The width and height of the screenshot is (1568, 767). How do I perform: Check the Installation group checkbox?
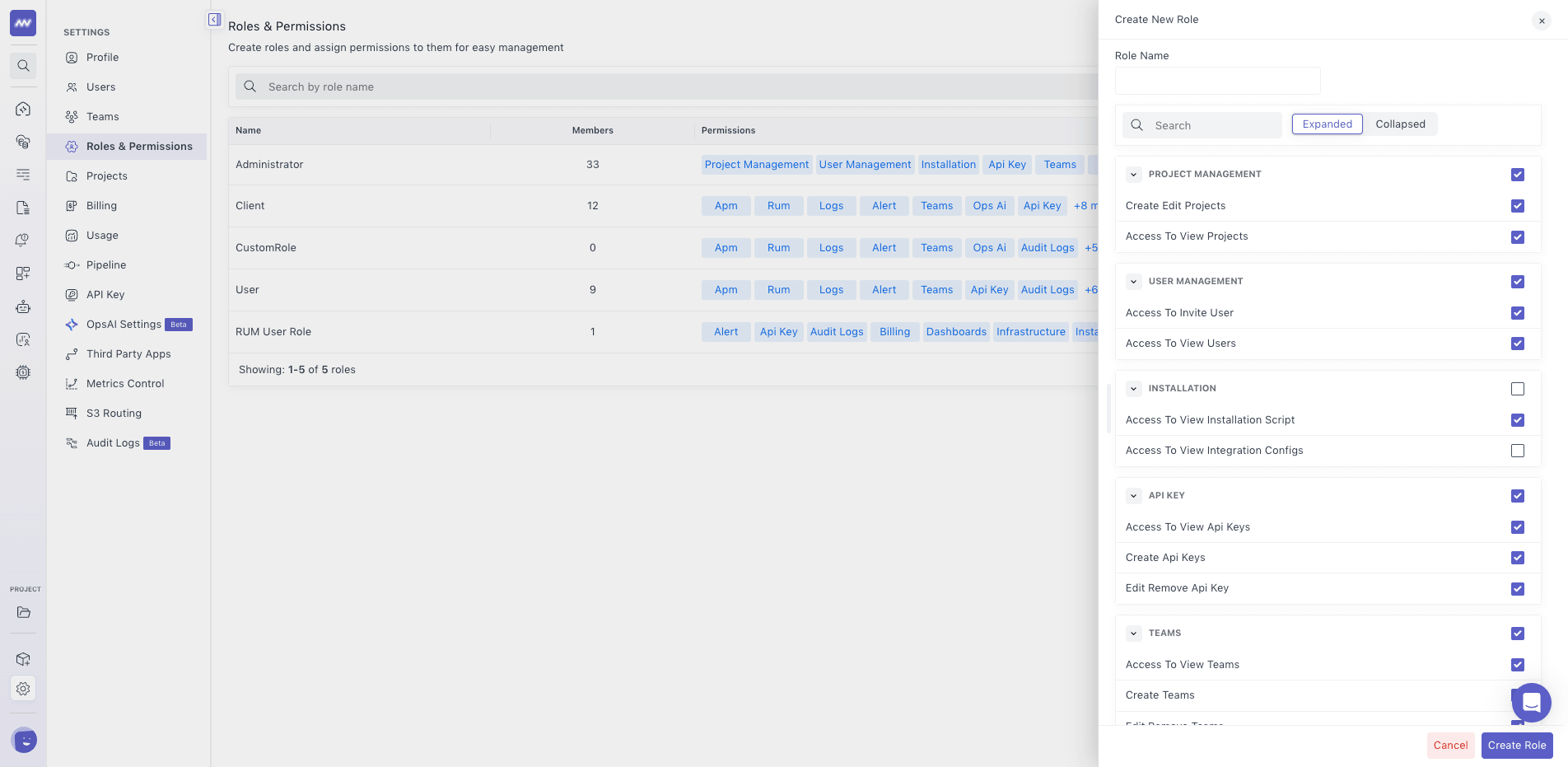(x=1518, y=389)
